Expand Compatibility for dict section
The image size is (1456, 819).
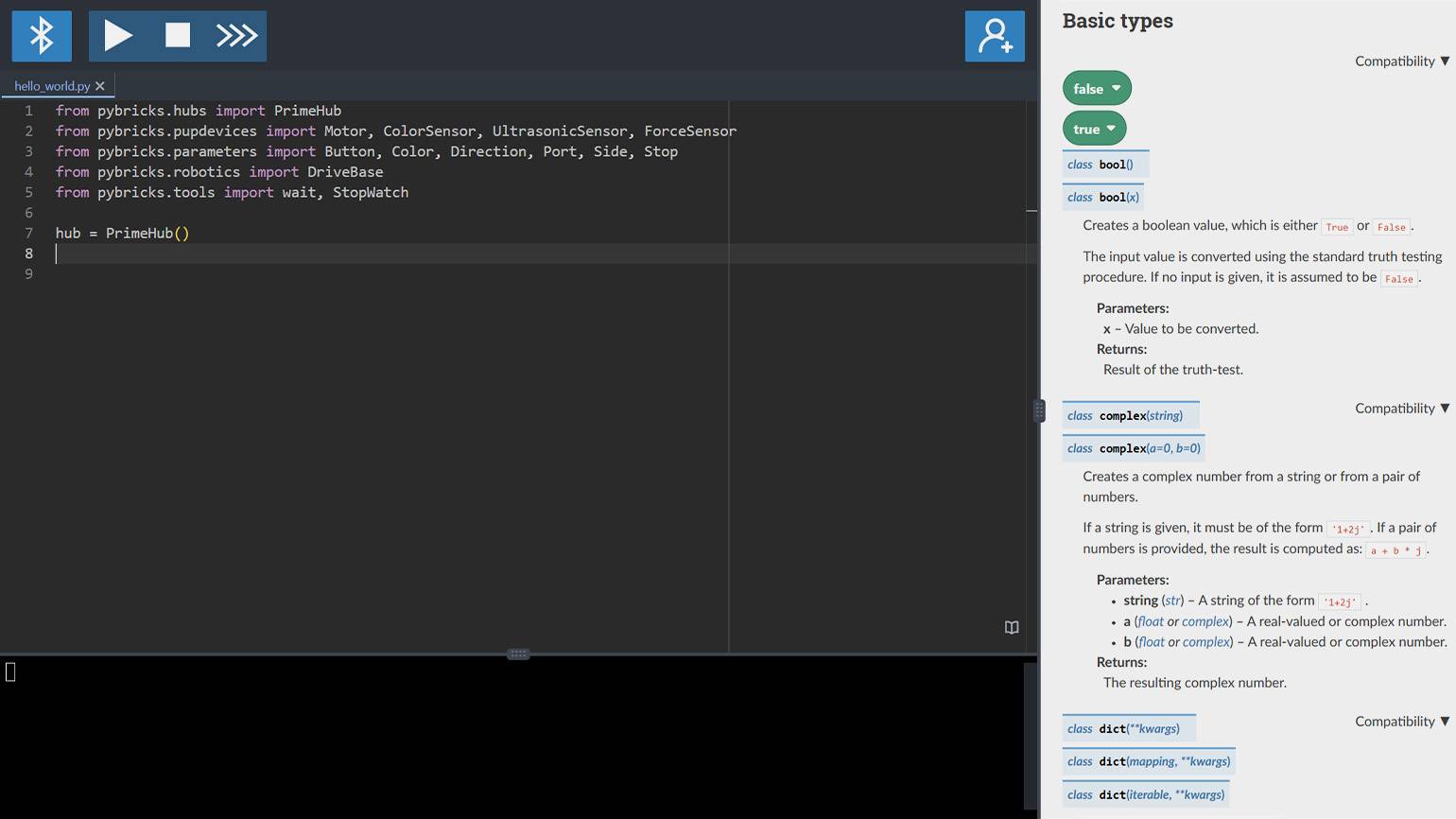pos(1401,722)
